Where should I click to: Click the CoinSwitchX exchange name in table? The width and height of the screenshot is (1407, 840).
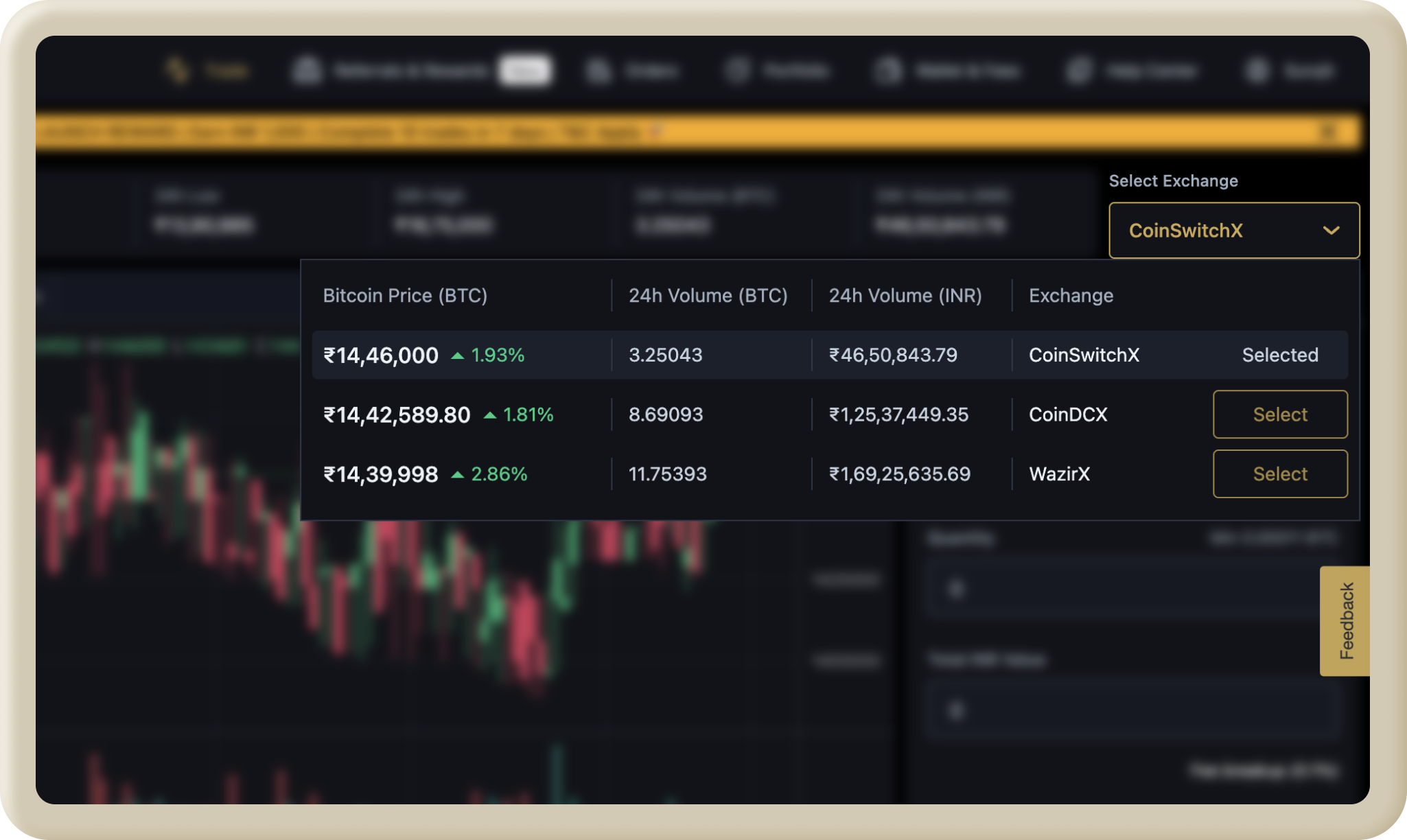(1084, 355)
